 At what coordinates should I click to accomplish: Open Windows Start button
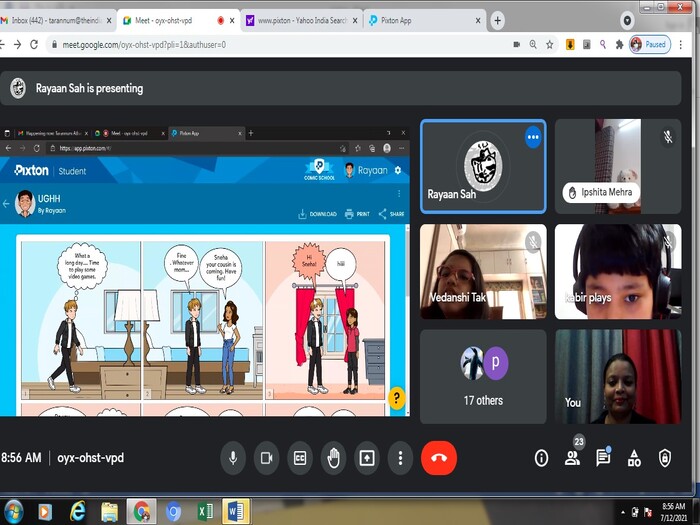point(13,512)
